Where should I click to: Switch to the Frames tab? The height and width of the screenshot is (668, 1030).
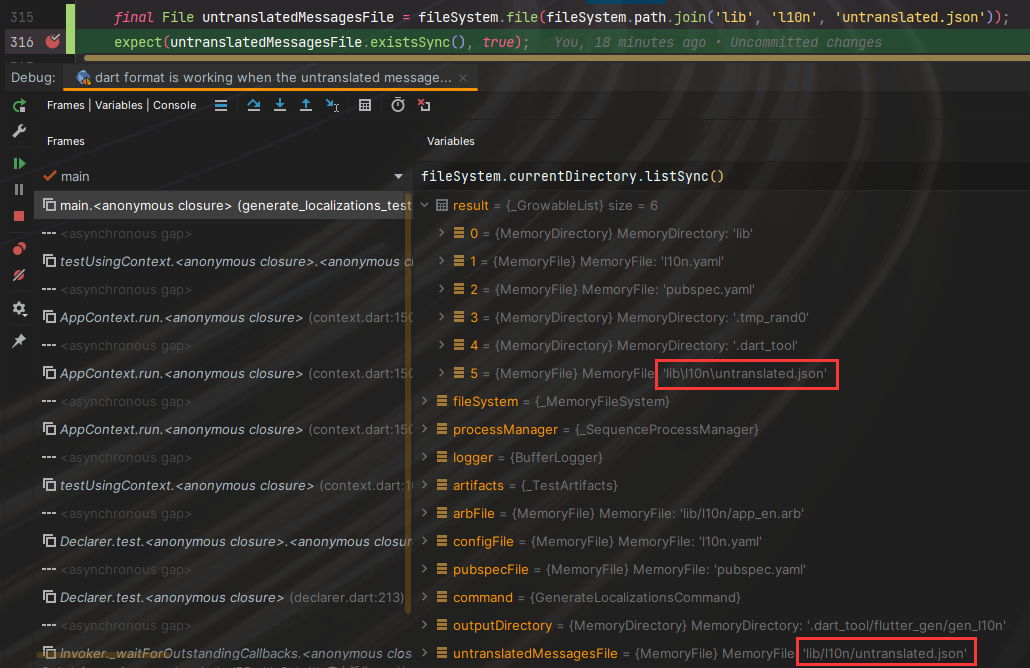click(x=66, y=105)
